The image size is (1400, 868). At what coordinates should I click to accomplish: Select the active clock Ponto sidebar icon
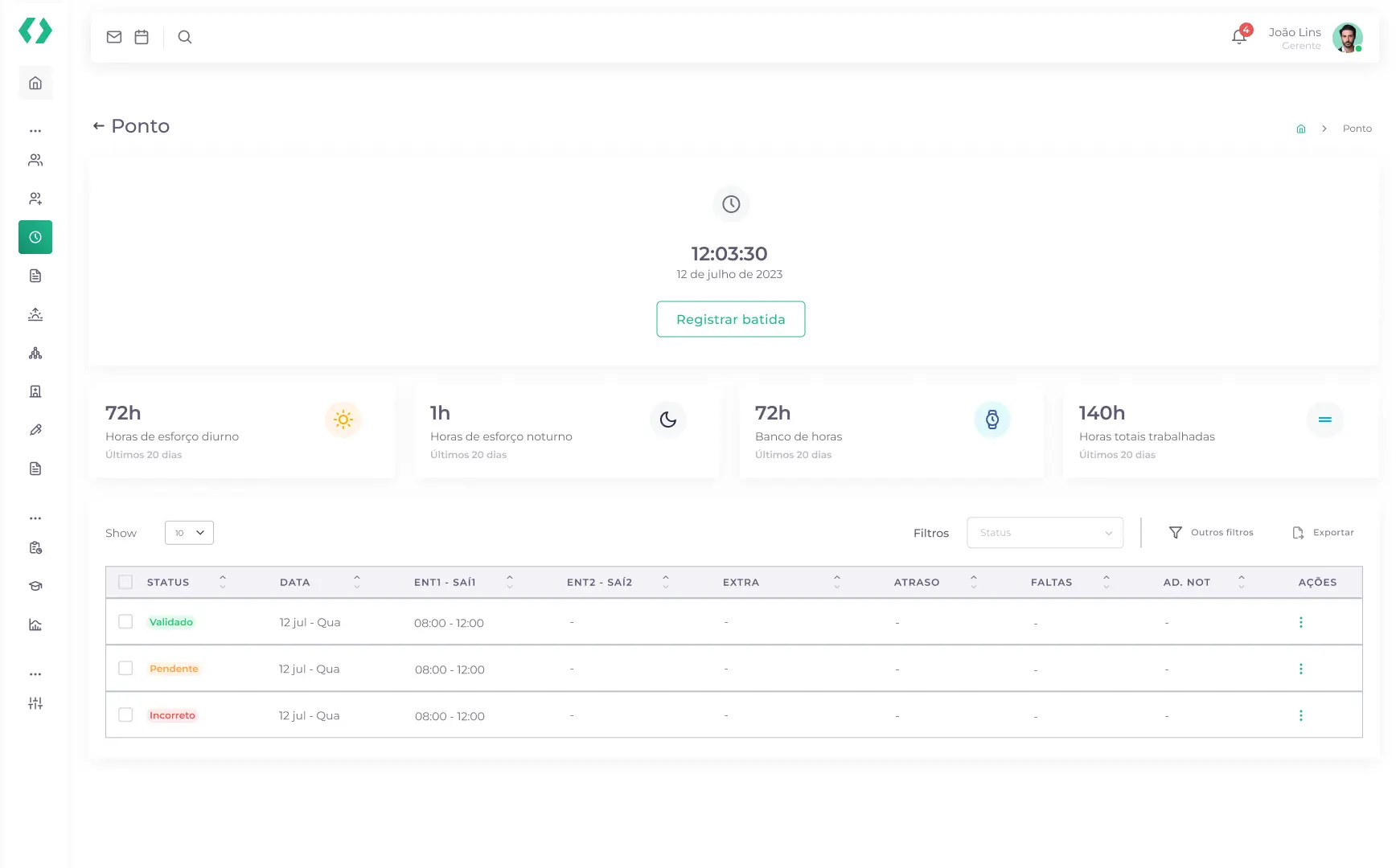point(35,237)
